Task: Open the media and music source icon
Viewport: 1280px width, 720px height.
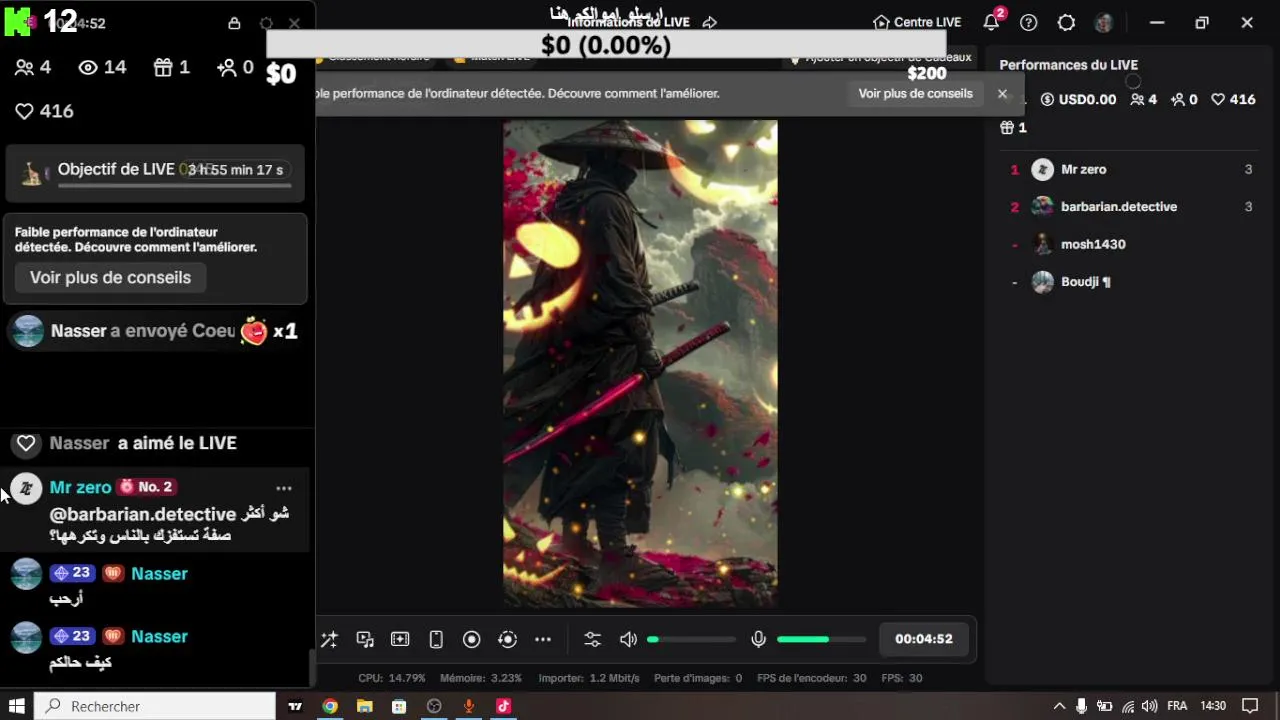Action: pyautogui.click(x=365, y=639)
